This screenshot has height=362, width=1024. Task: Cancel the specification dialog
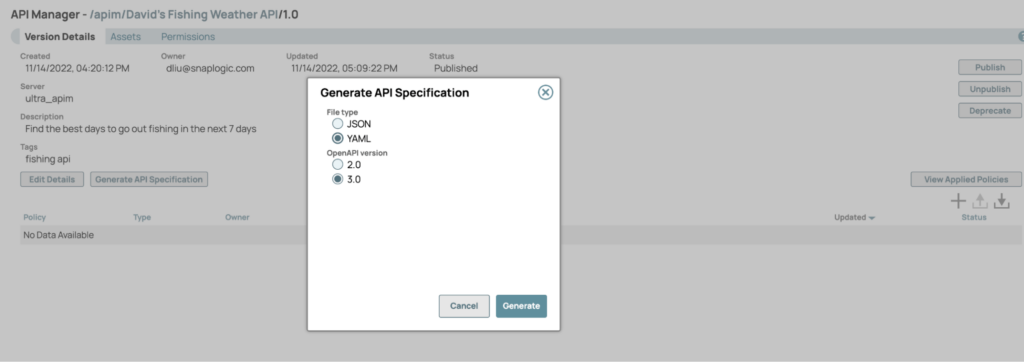pos(464,306)
